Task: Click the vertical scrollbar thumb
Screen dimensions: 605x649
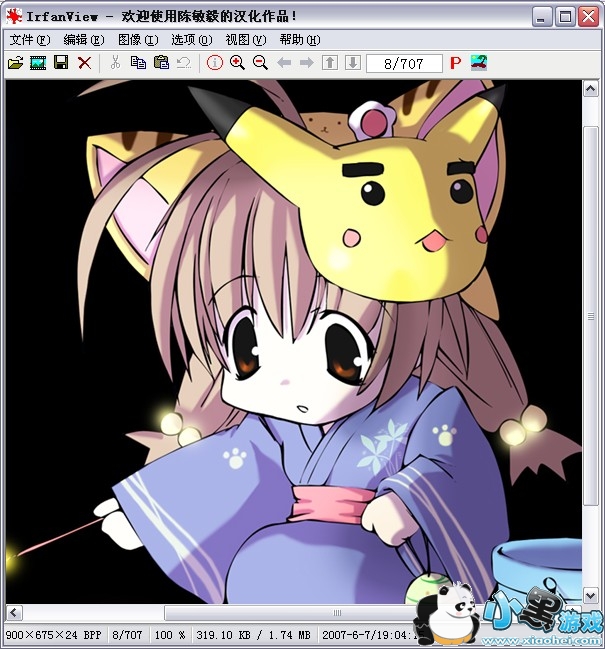Action: pos(591,316)
